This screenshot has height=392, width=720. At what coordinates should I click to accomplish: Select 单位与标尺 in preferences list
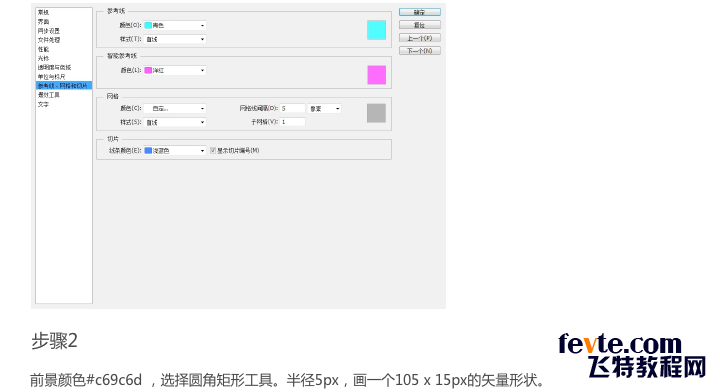click(x=51, y=77)
